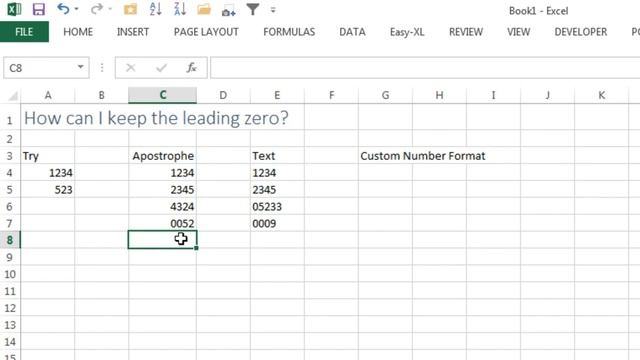Image resolution: width=640 pixels, height=360 pixels.
Task: Select row 8 header
Action: point(10,240)
